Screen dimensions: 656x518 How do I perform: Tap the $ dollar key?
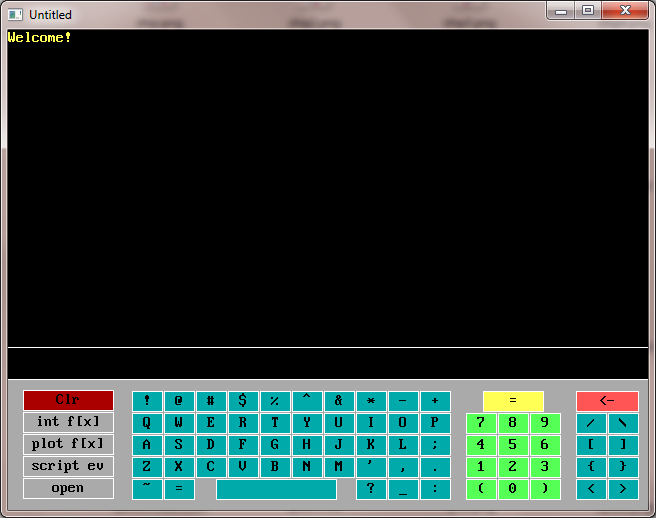(x=243, y=401)
